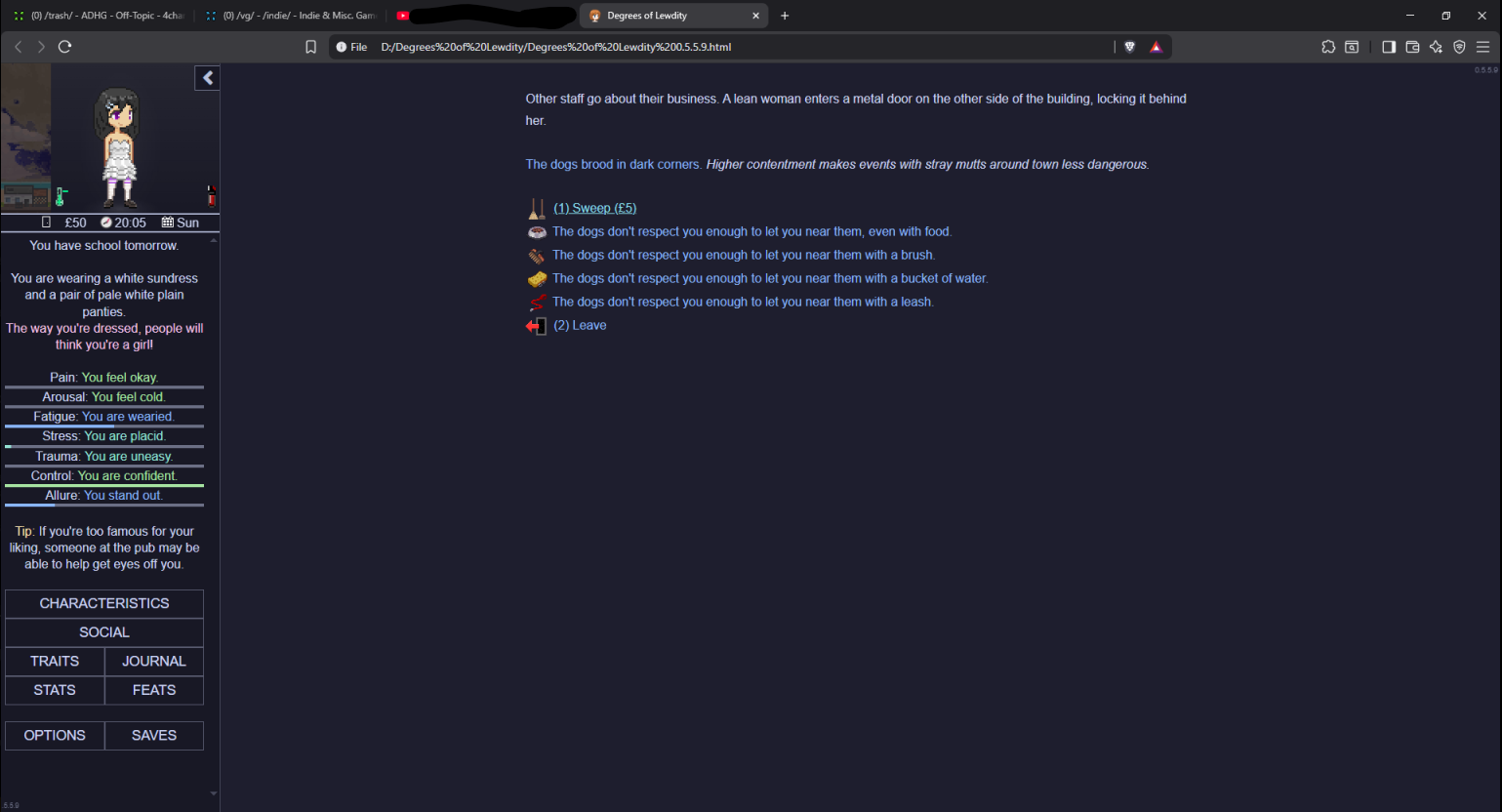
Task: Open the Leo AI assistant
Action: (x=1436, y=47)
